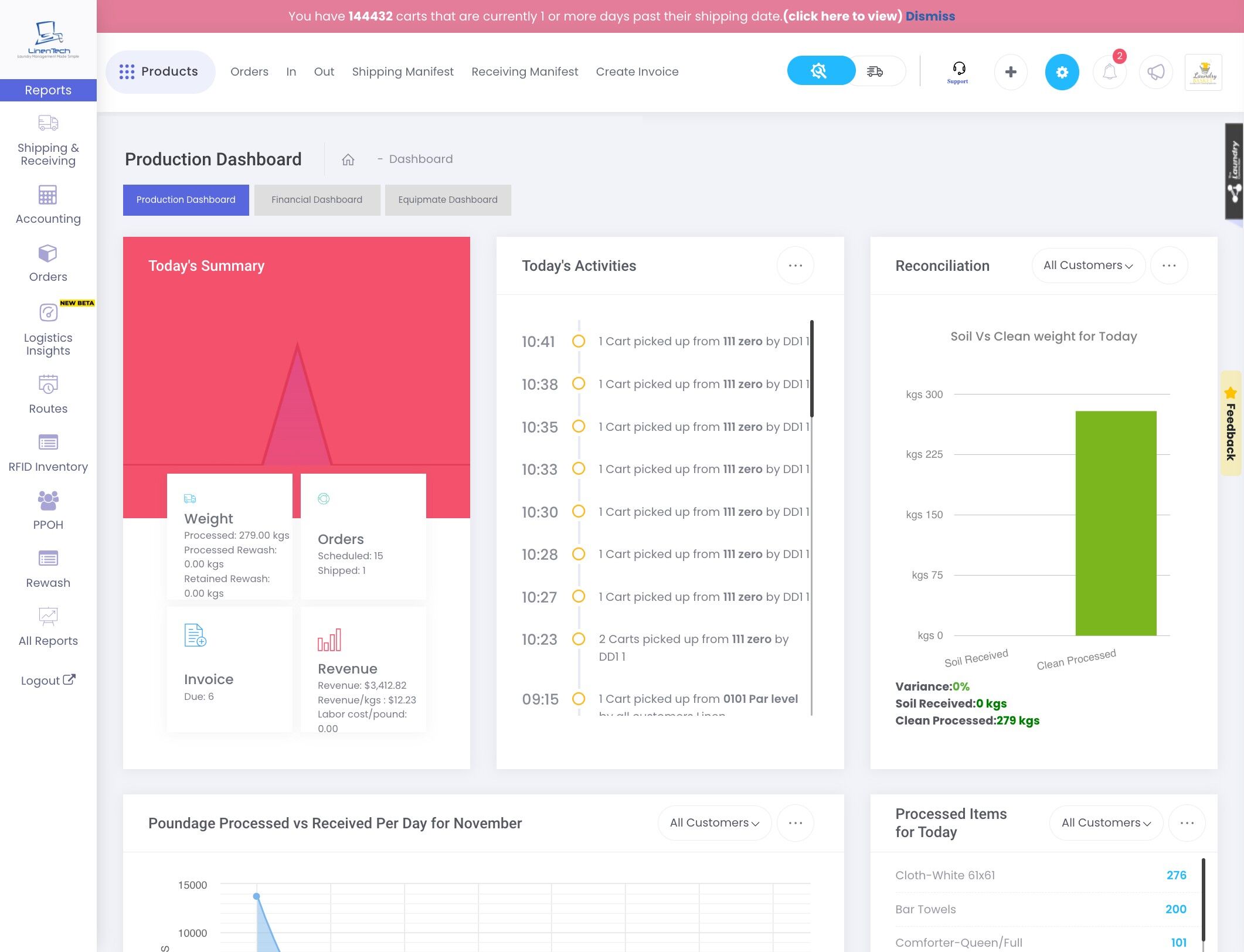Image resolution: width=1244 pixels, height=952 pixels.
Task: Open Processed Items All Customers dropdown
Action: click(1106, 823)
